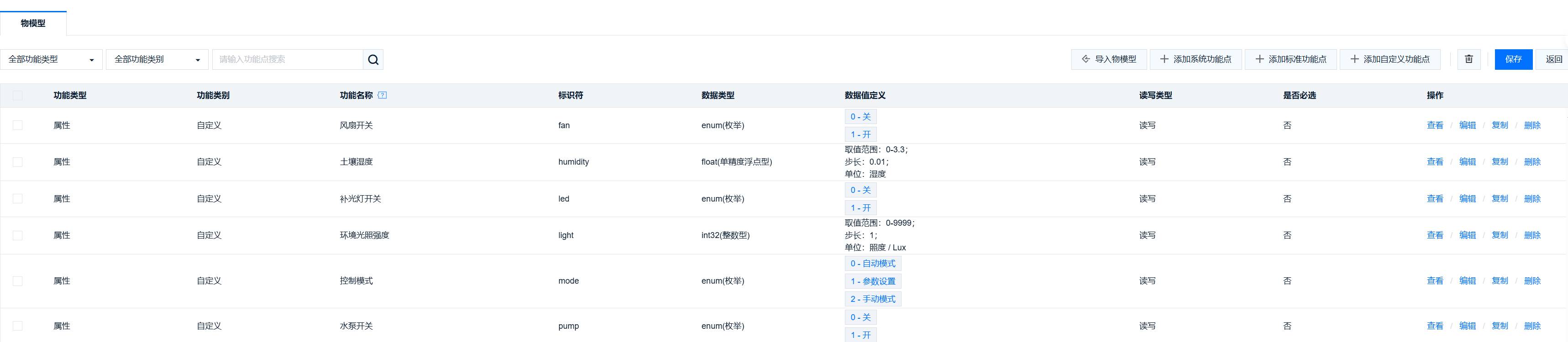The width and height of the screenshot is (1568, 342).
Task: Click the 补光灯开关 function name cell
Action: click(x=360, y=199)
